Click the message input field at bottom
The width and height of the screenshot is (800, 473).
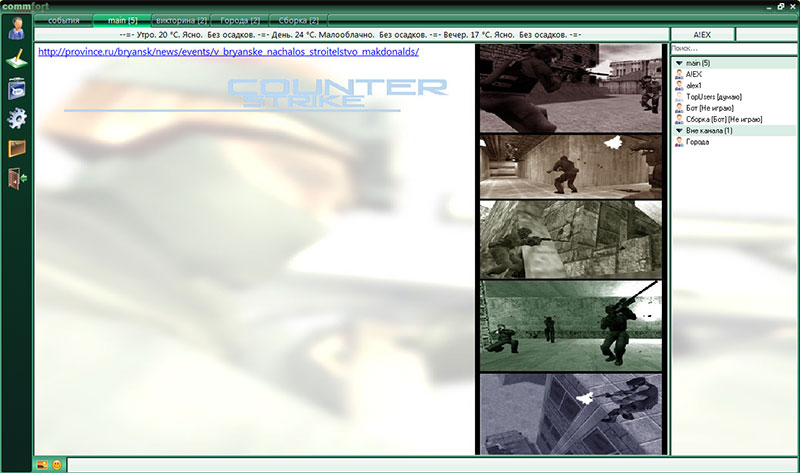coord(430,465)
